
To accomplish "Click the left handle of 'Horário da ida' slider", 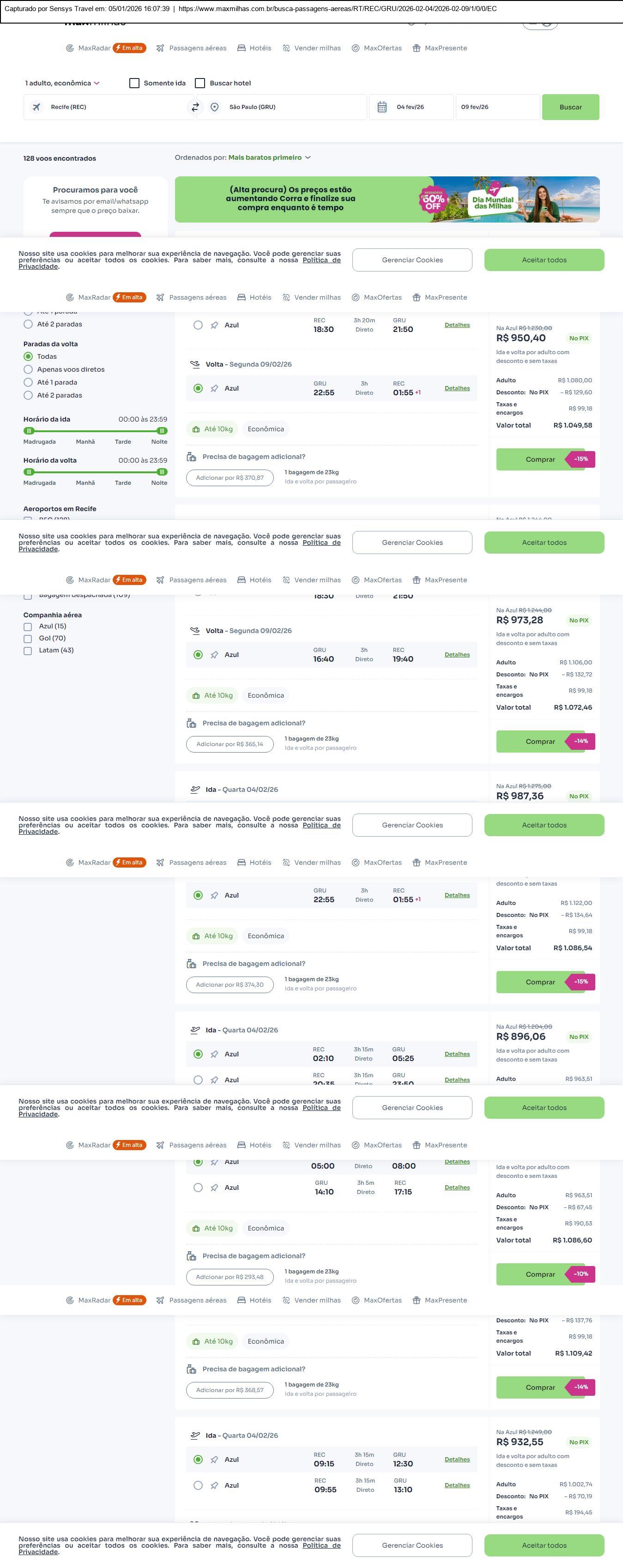I will click(x=29, y=431).
